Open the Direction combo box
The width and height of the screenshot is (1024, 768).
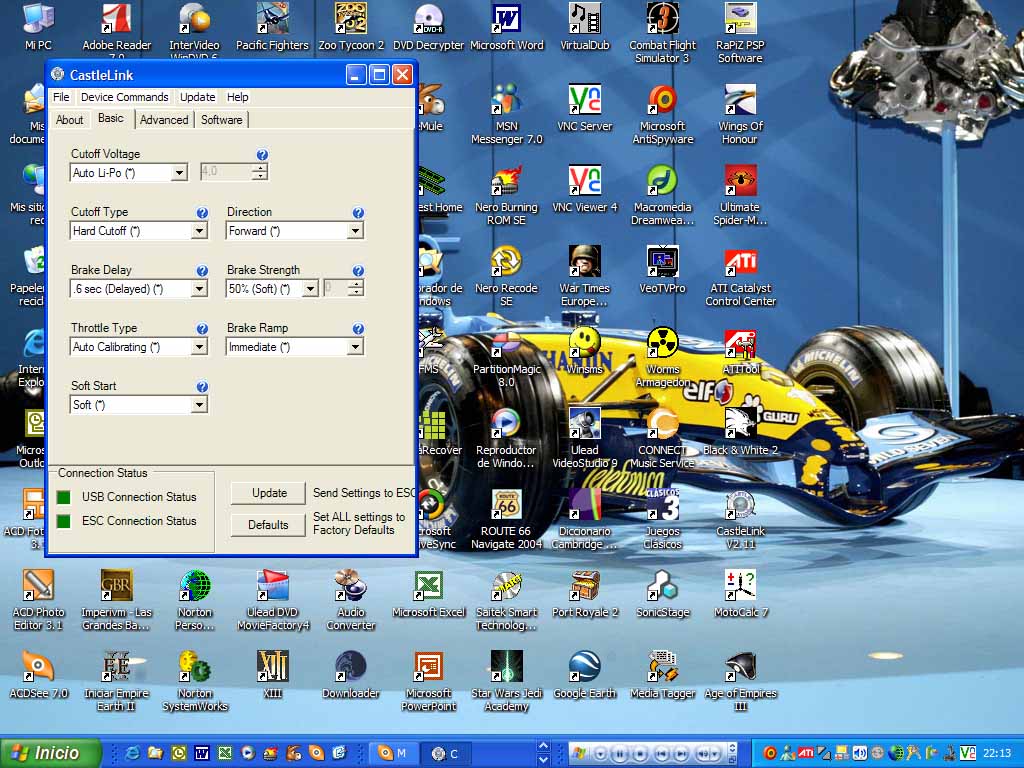pos(355,231)
